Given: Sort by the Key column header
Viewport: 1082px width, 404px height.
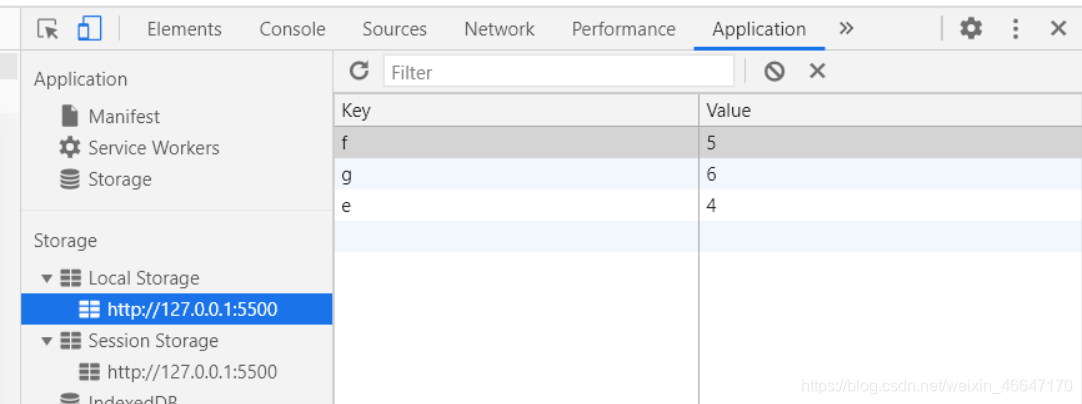Looking at the screenshot, I should pyautogui.click(x=516, y=110).
